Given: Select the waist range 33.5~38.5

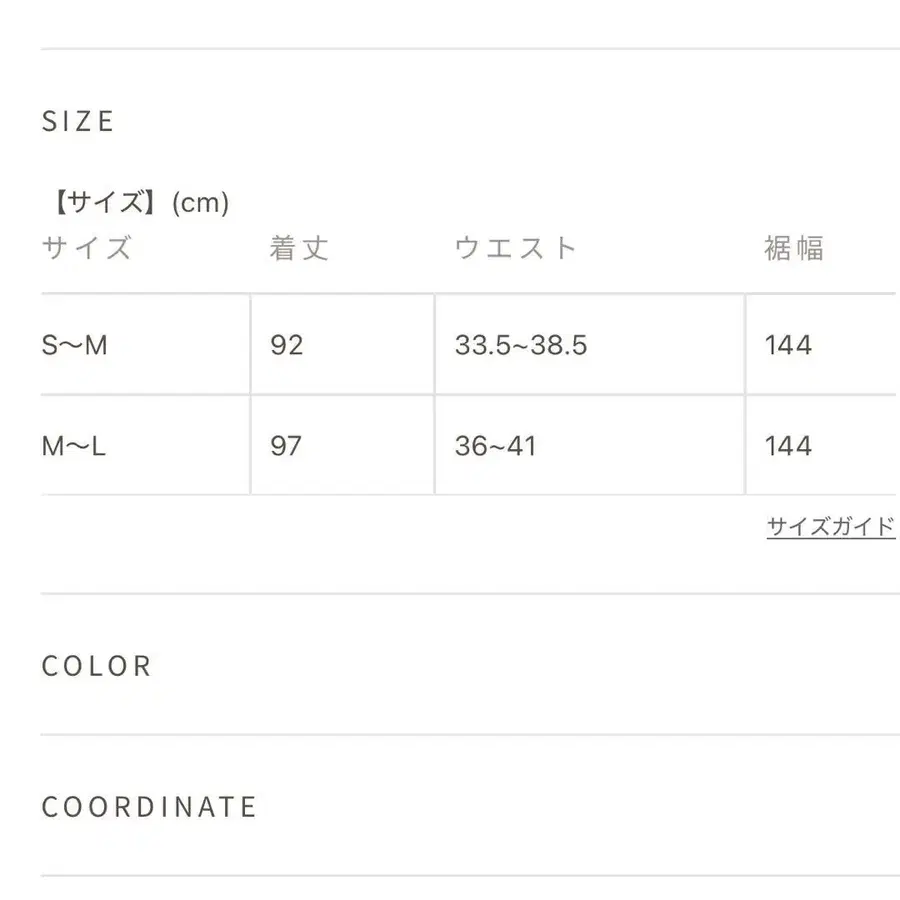Looking at the screenshot, I should (x=521, y=345).
